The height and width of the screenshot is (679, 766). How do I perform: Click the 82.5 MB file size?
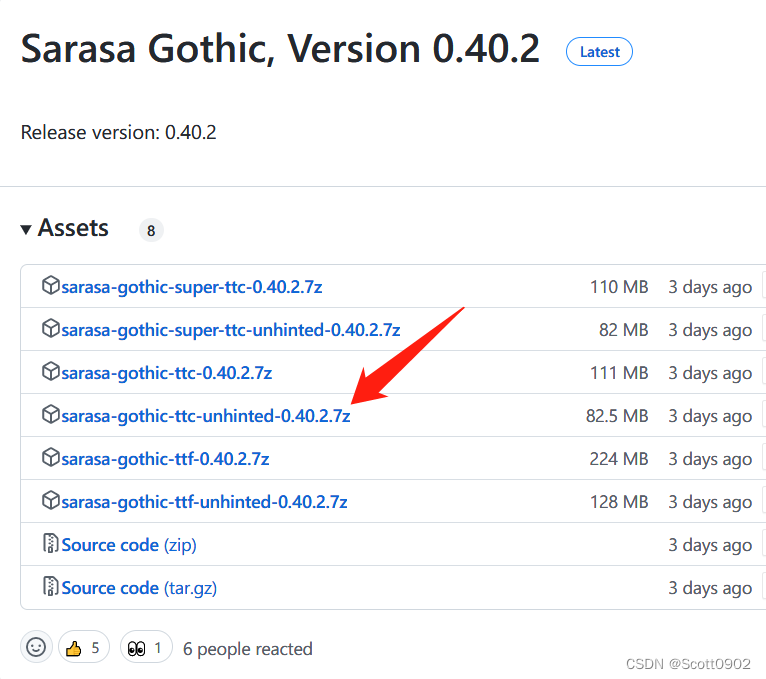pos(617,416)
